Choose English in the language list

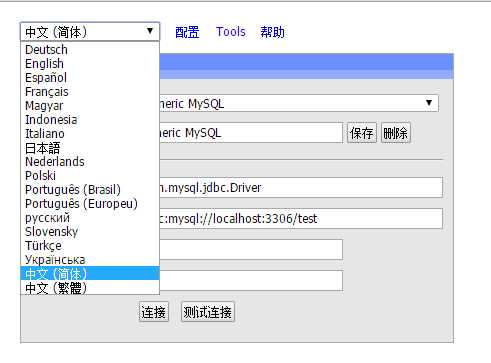click(90, 64)
